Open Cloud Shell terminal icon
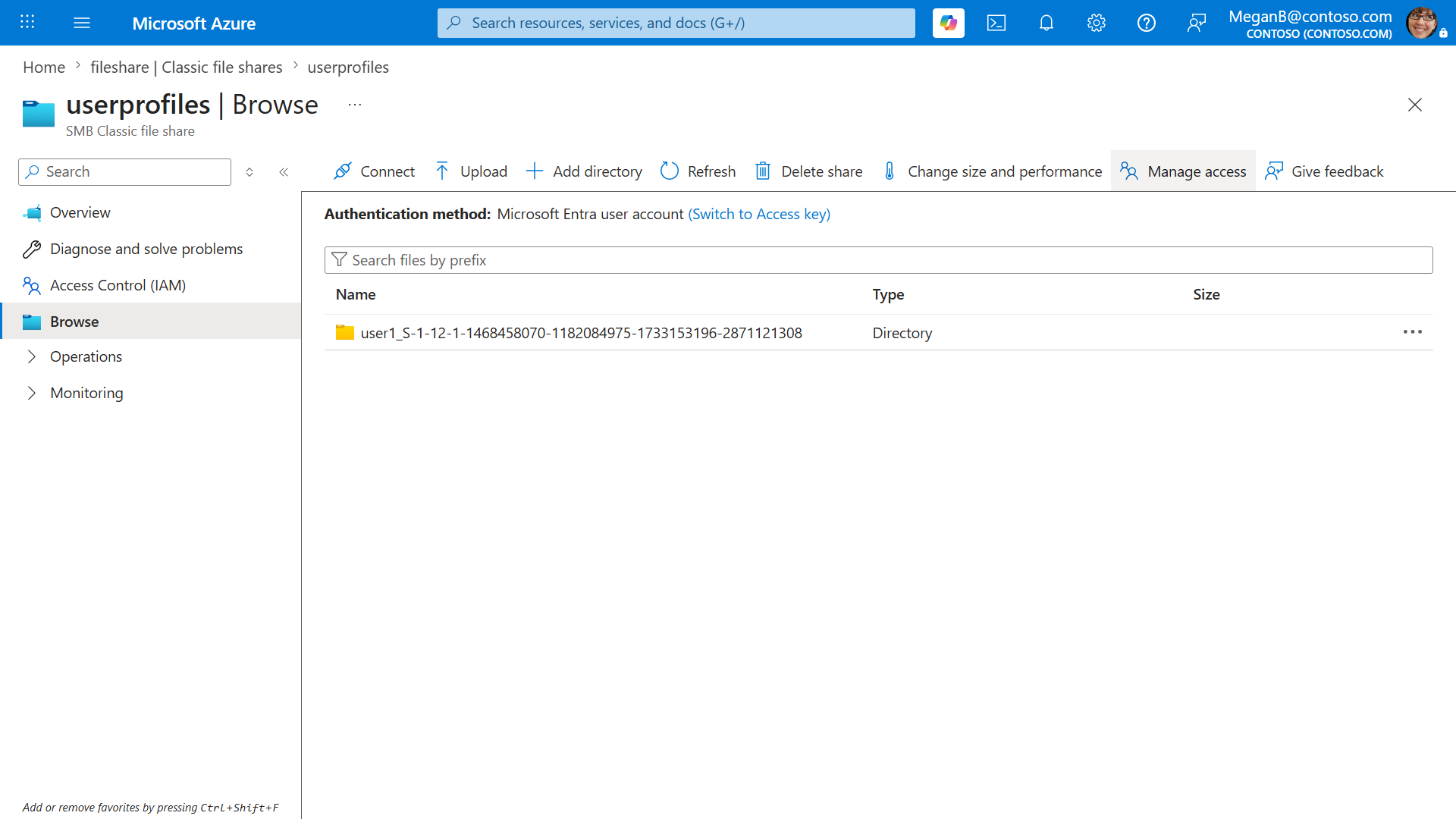 coord(996,23)
